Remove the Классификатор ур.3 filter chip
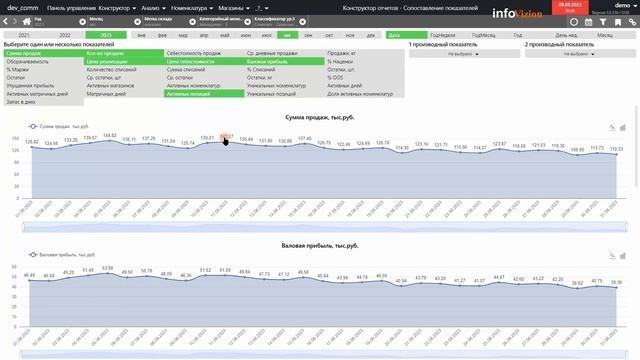The height and width of the screenshot is (360, 640). (302, 22)
